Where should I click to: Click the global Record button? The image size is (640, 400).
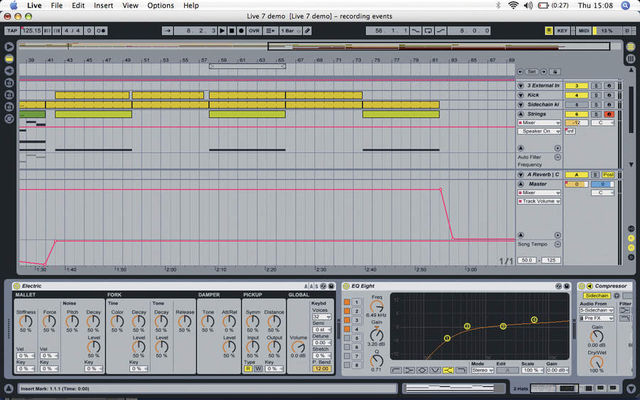pos(241,31)
